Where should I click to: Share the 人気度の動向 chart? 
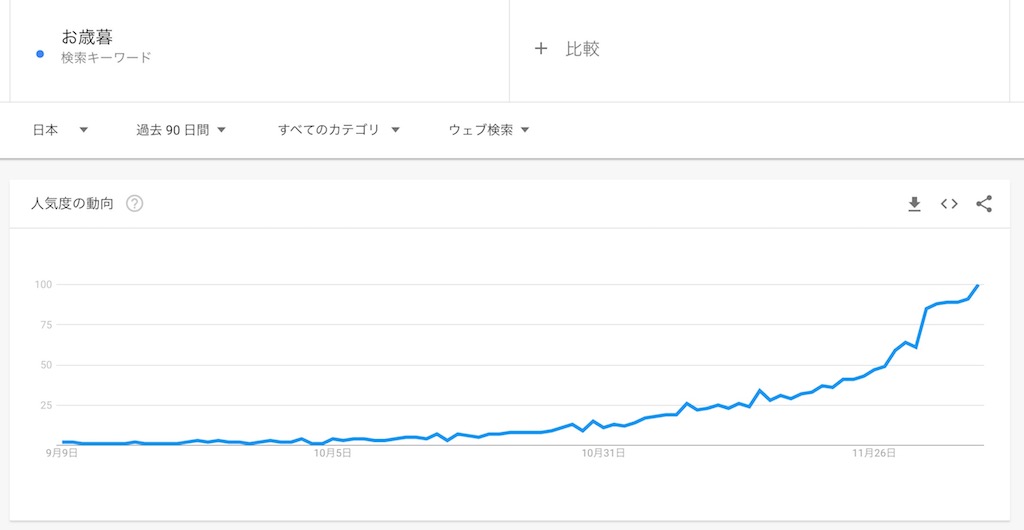click(x=984, y=204)
